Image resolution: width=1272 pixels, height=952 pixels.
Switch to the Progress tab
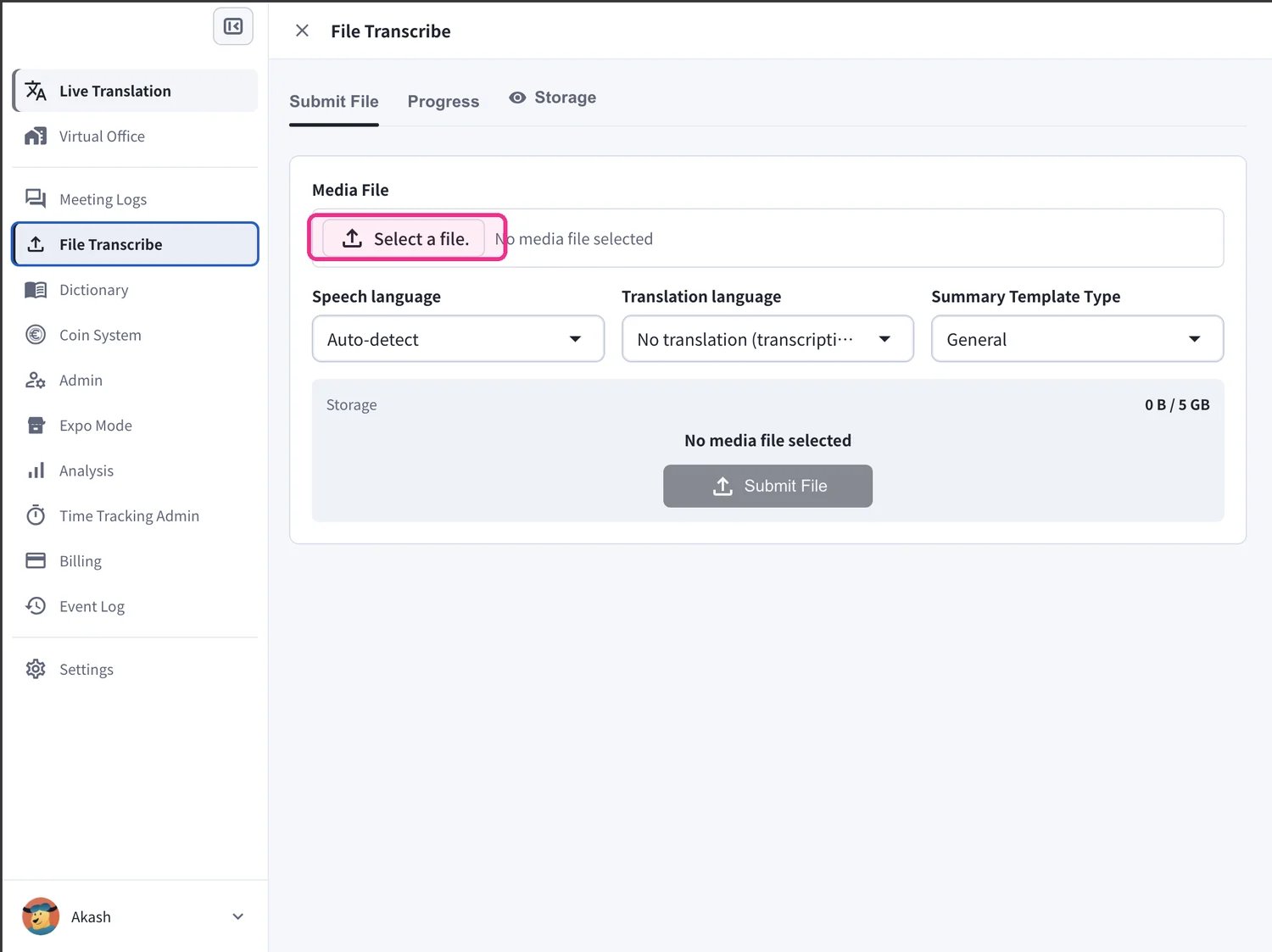pyautogui.click(x=444, y=102)
